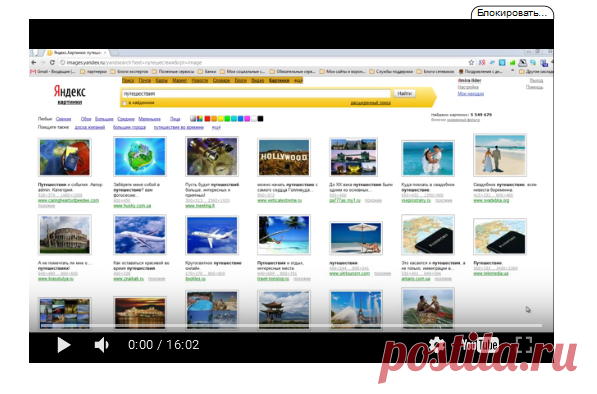The image size is (597, 394).
Task: Open video on YouTube logo
Action: pos(480,345)
